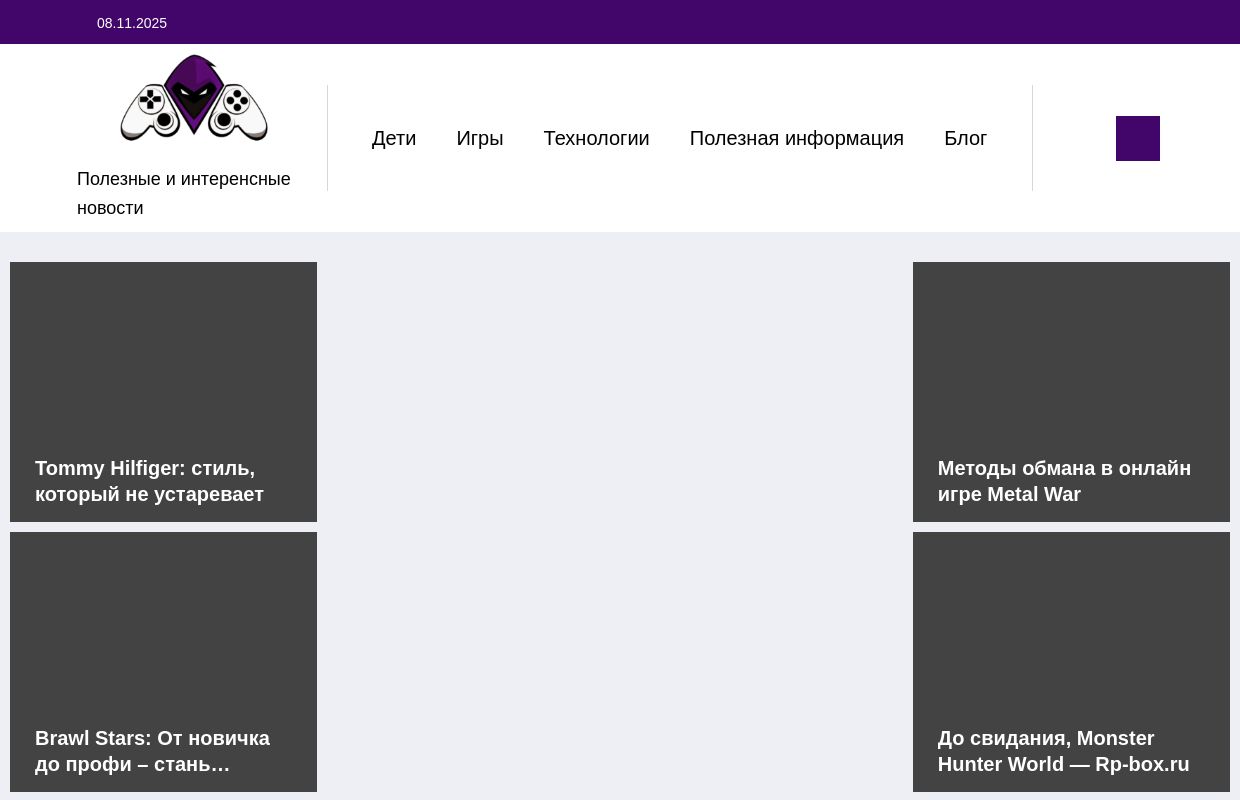The image size is (1240, 800).
Task: Navigate to the Блог page
Action: [965, 138]
